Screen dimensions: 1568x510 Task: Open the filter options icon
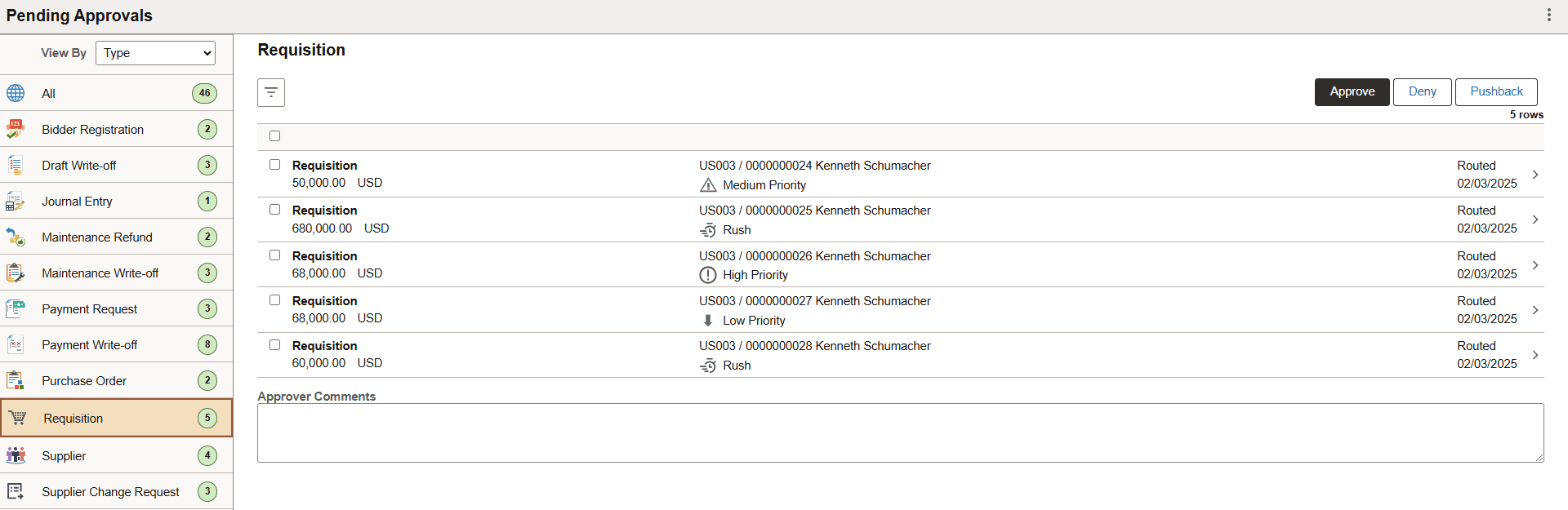271,92
